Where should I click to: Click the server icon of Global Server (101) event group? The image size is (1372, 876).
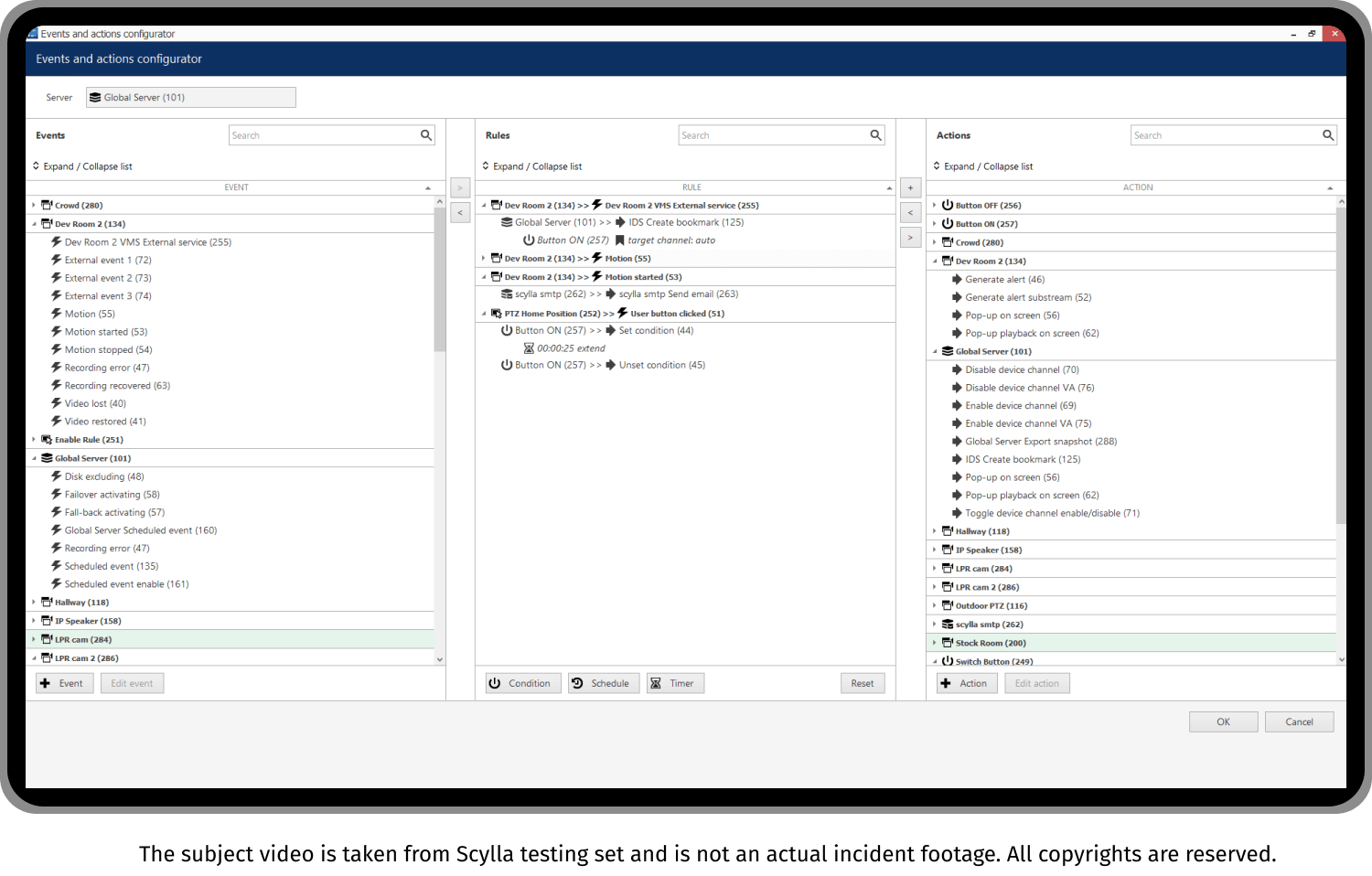(x=47, y=458)
